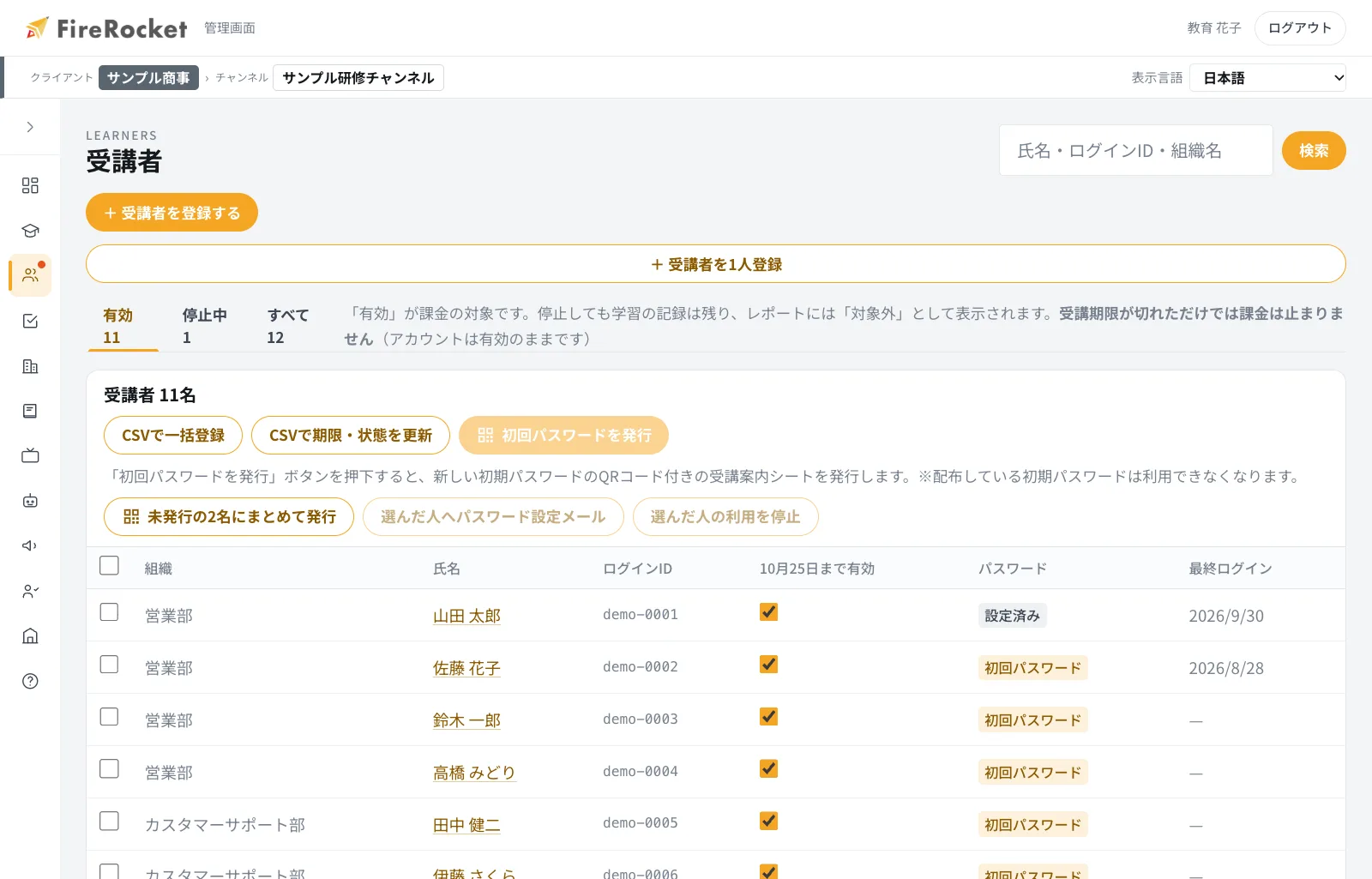Click 未発行の2名にまとめて発行 button

[229, 517]
